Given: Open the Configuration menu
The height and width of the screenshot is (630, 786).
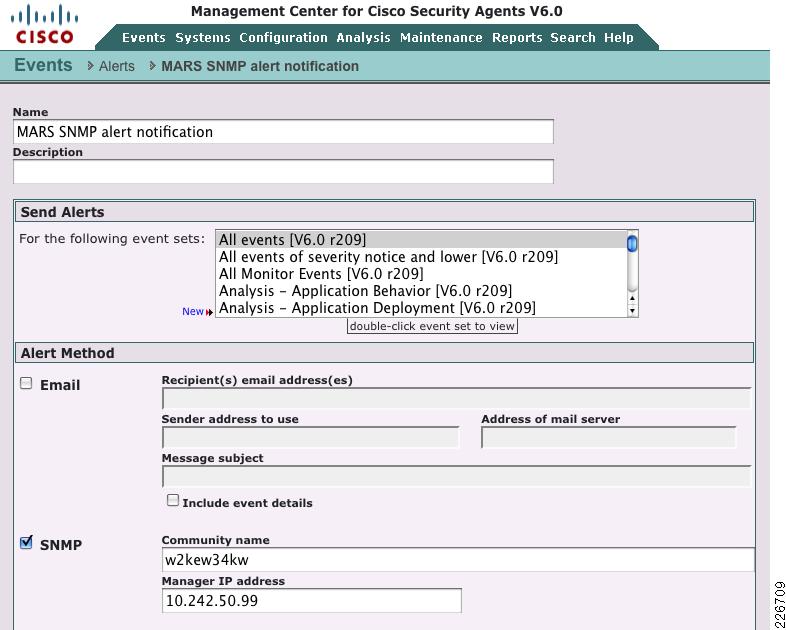Looking at the screenshot, I should 283,38.
